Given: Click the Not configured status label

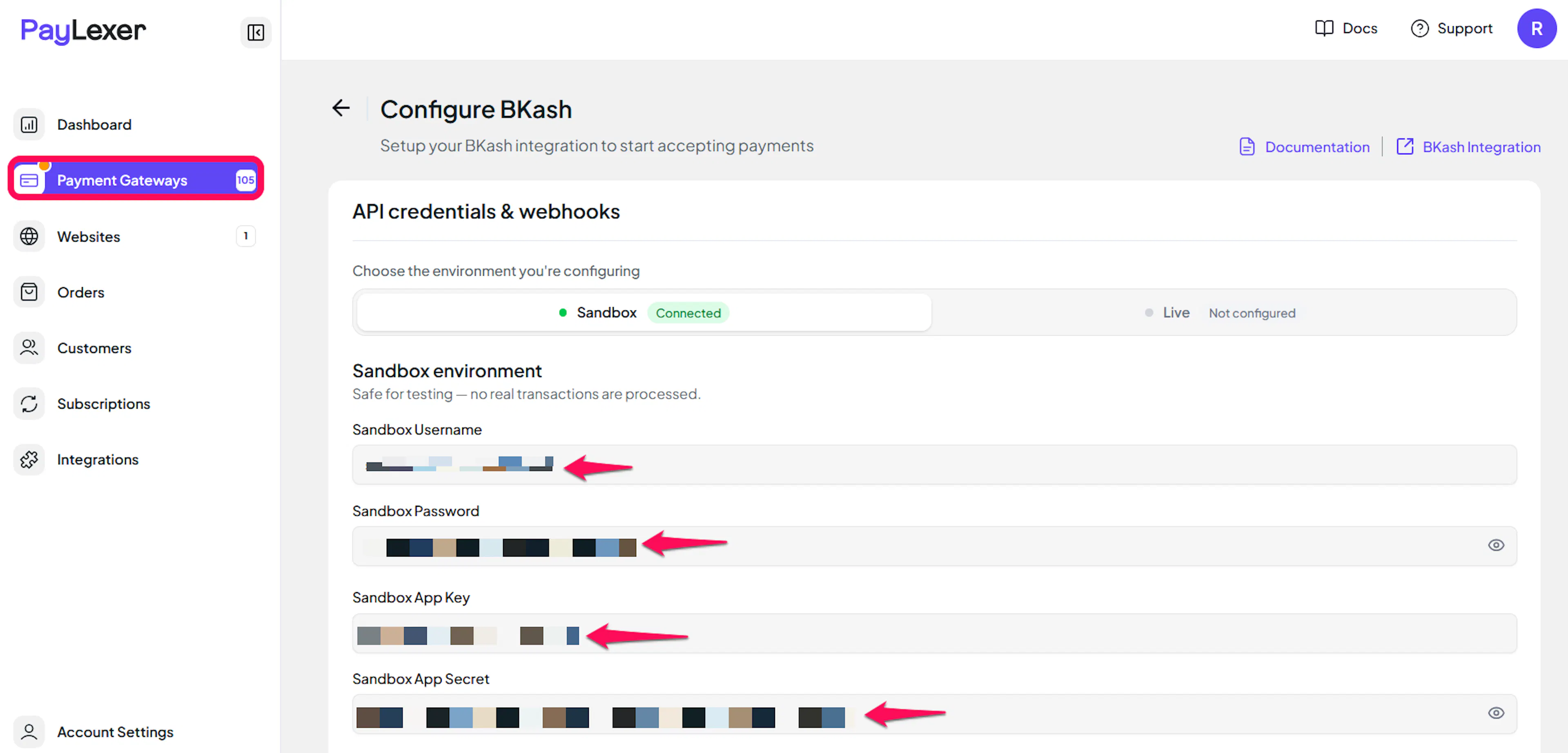Looking at the screenshot, I should (x=1252, y=313).
